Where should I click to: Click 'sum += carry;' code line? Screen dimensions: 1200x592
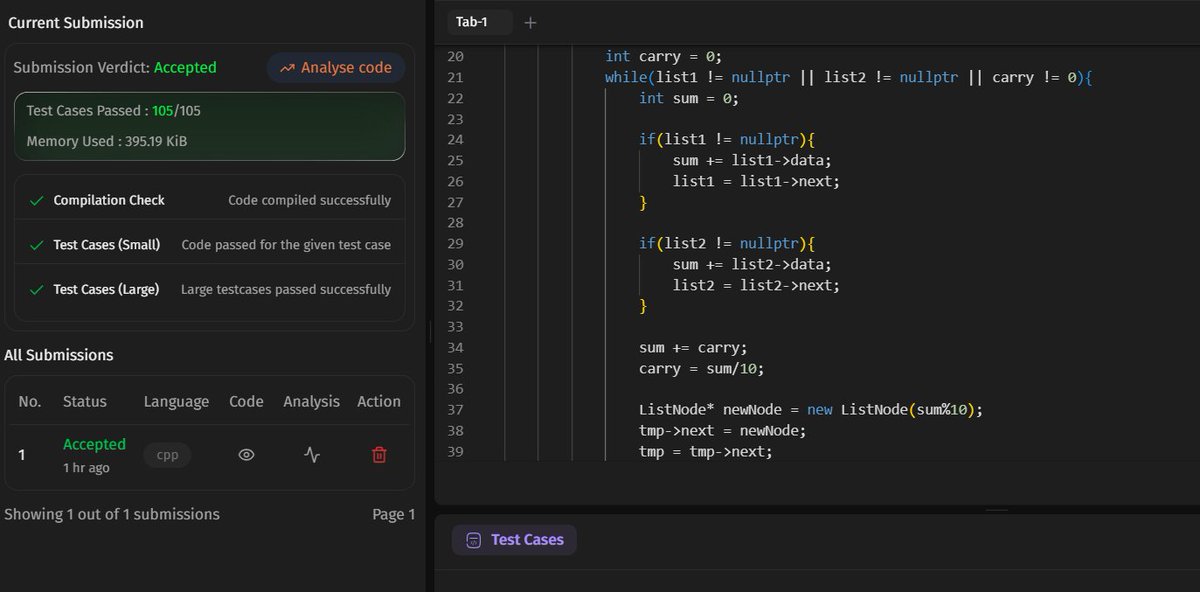pos(693,348)
